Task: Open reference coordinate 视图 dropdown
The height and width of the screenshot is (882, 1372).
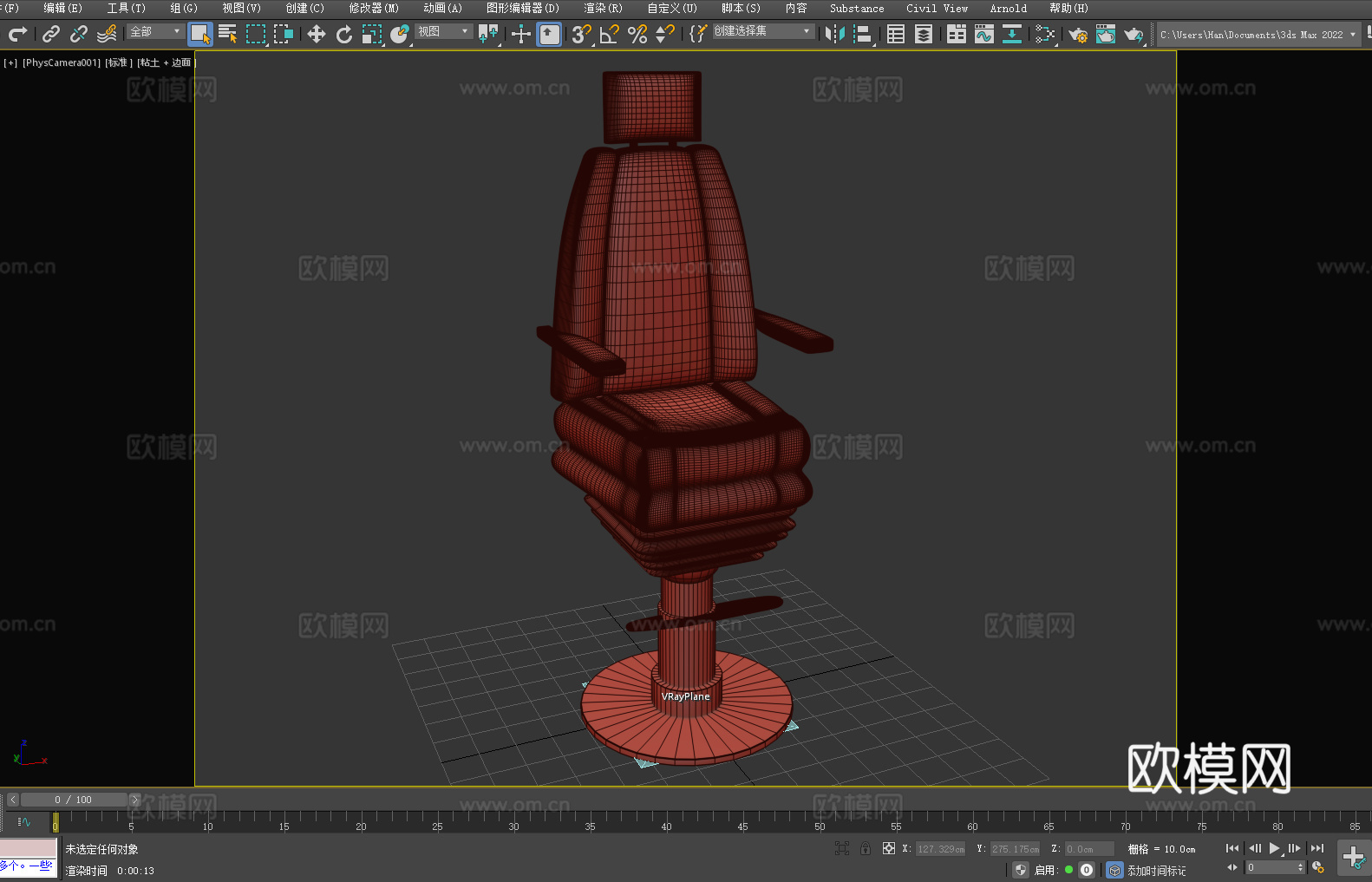Action: (443, 31)
